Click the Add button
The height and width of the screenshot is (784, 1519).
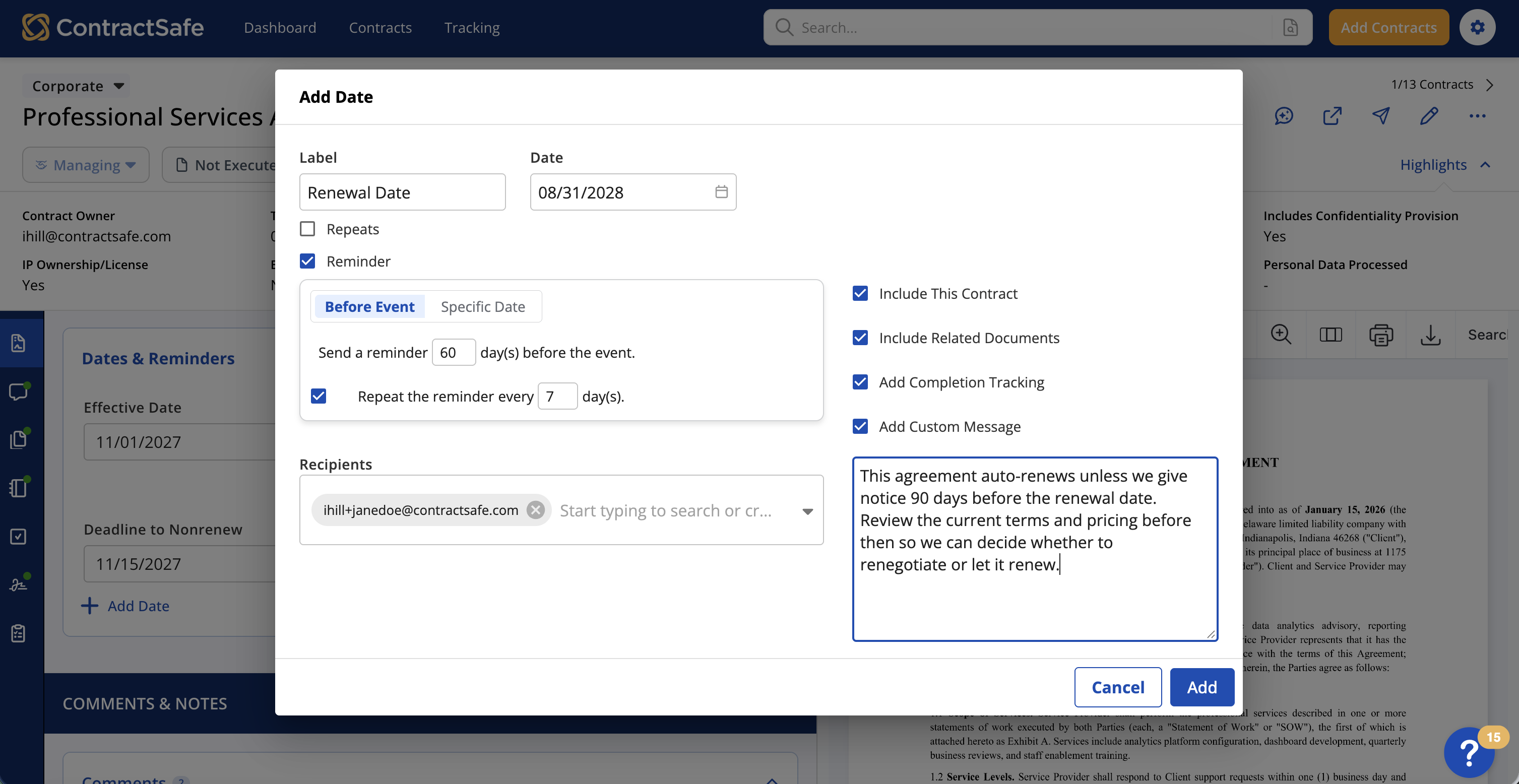(1202, 687)
